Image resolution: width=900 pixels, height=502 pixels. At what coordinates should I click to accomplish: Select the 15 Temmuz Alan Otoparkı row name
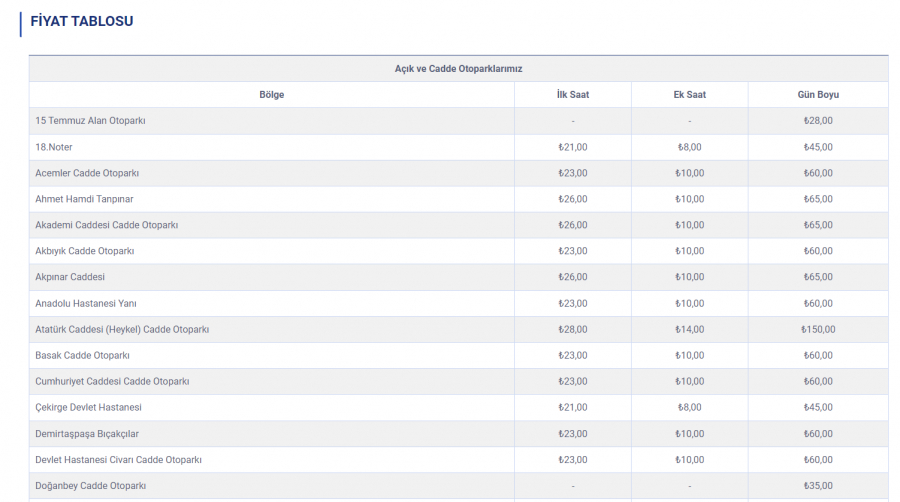point(90,121)
